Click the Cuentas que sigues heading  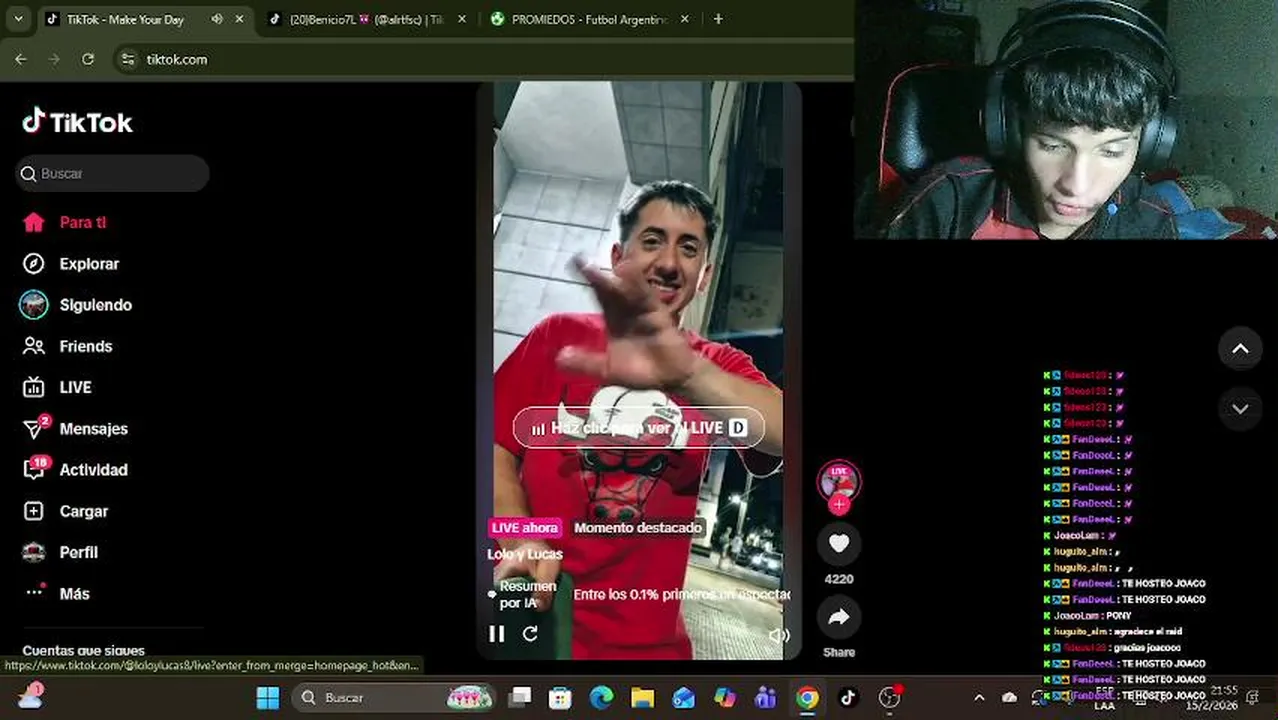point(83,650)
